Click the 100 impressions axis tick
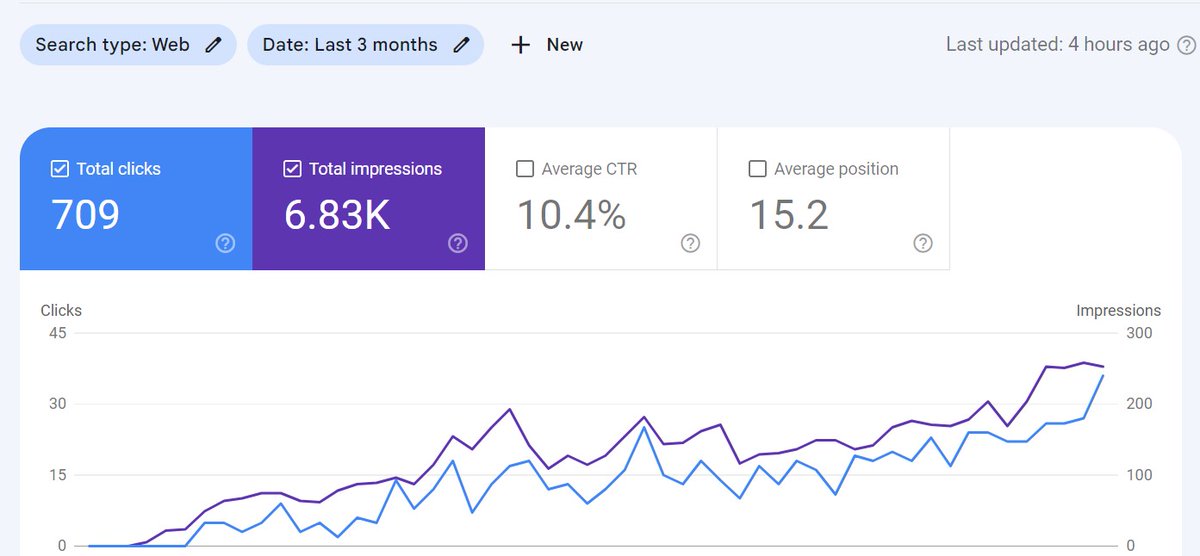The width and height of the screenshot is (1200, 556). (1139, 475)
